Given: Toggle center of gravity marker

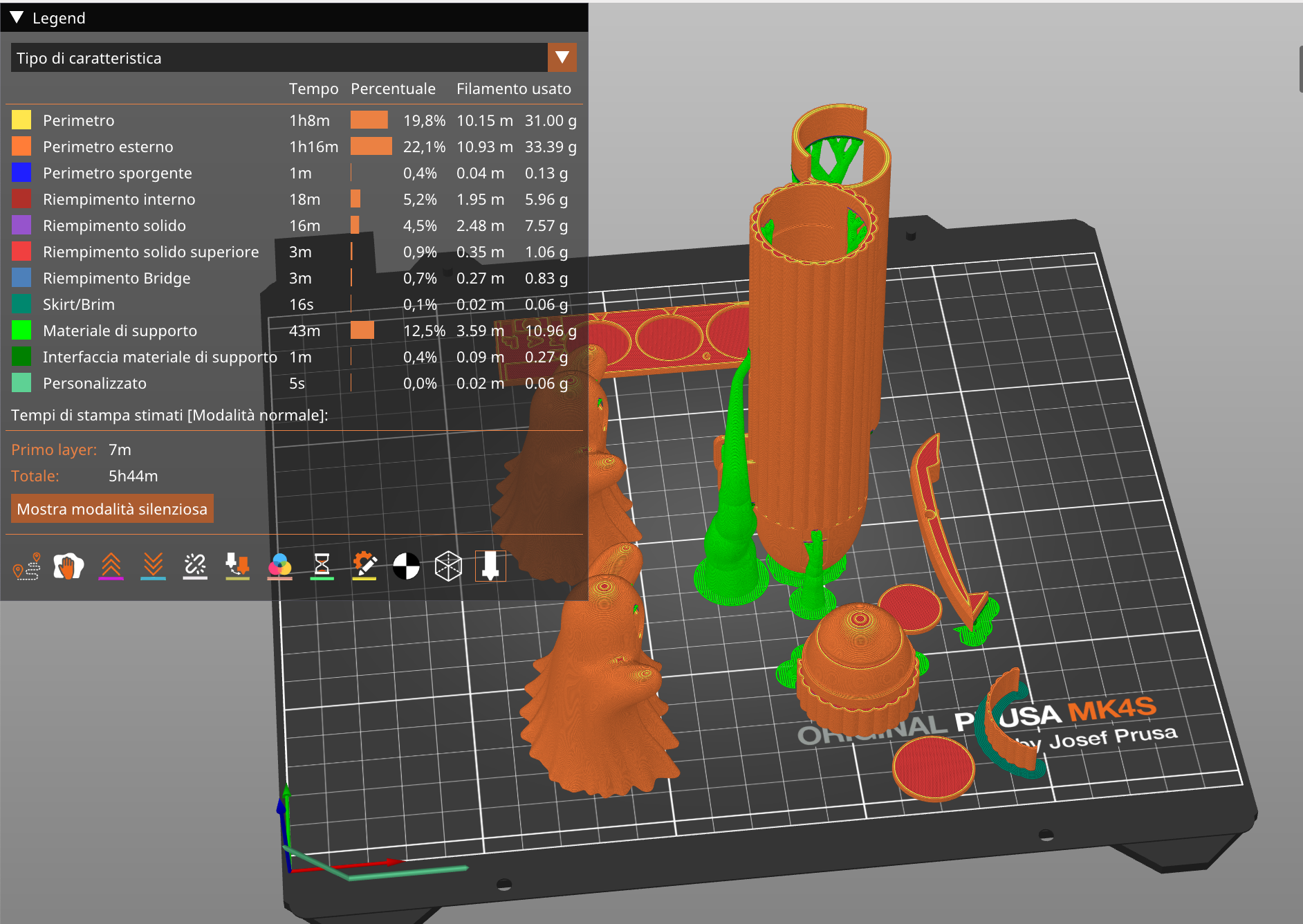Looking at the screenshot, I should [x=406, y=566].
